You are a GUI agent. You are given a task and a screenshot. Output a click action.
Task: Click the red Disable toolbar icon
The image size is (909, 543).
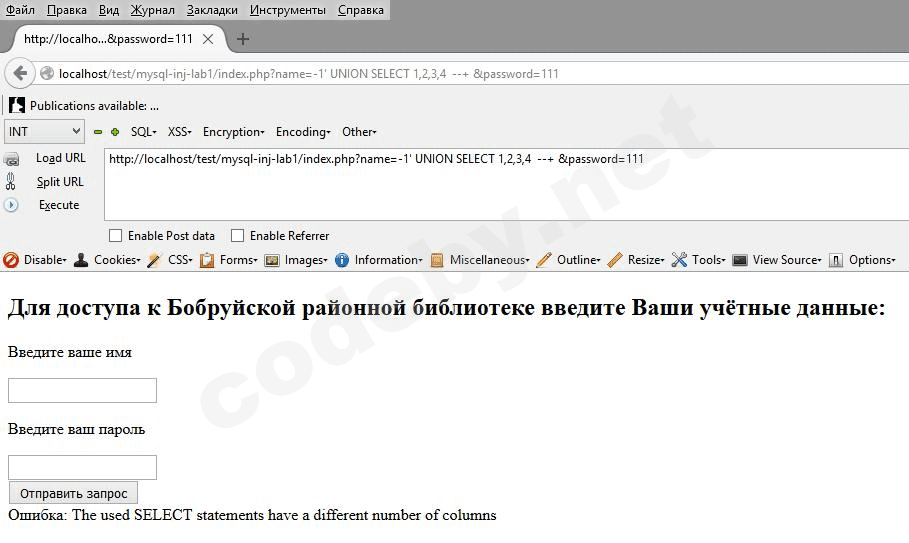10,260
